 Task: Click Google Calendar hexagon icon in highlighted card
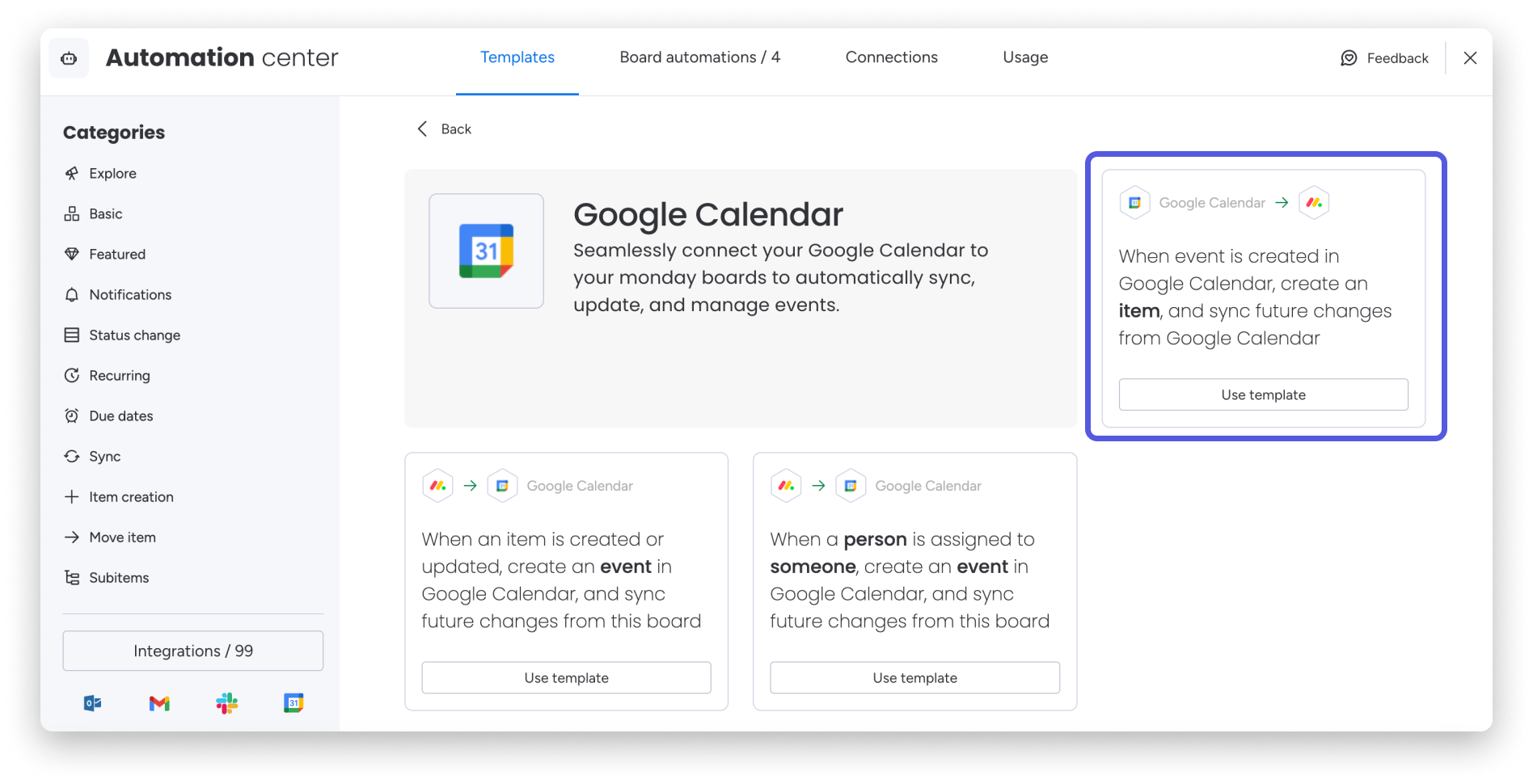point(1134,203)
